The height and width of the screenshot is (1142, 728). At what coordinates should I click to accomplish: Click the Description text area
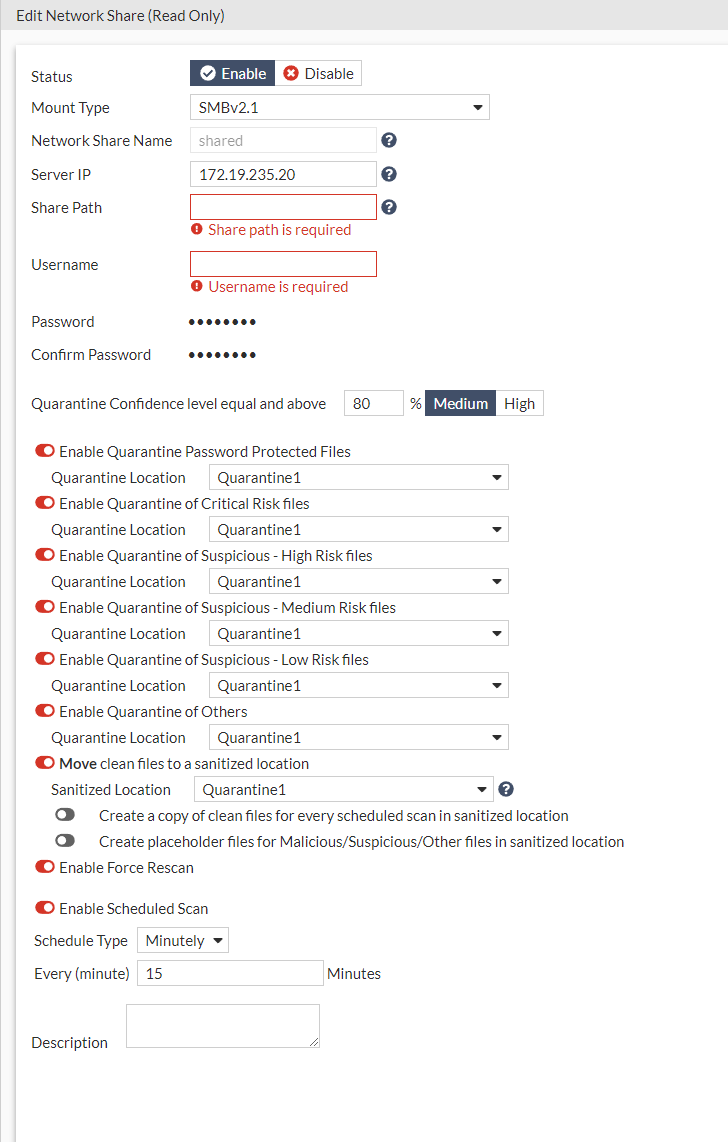pos(222,1026)
